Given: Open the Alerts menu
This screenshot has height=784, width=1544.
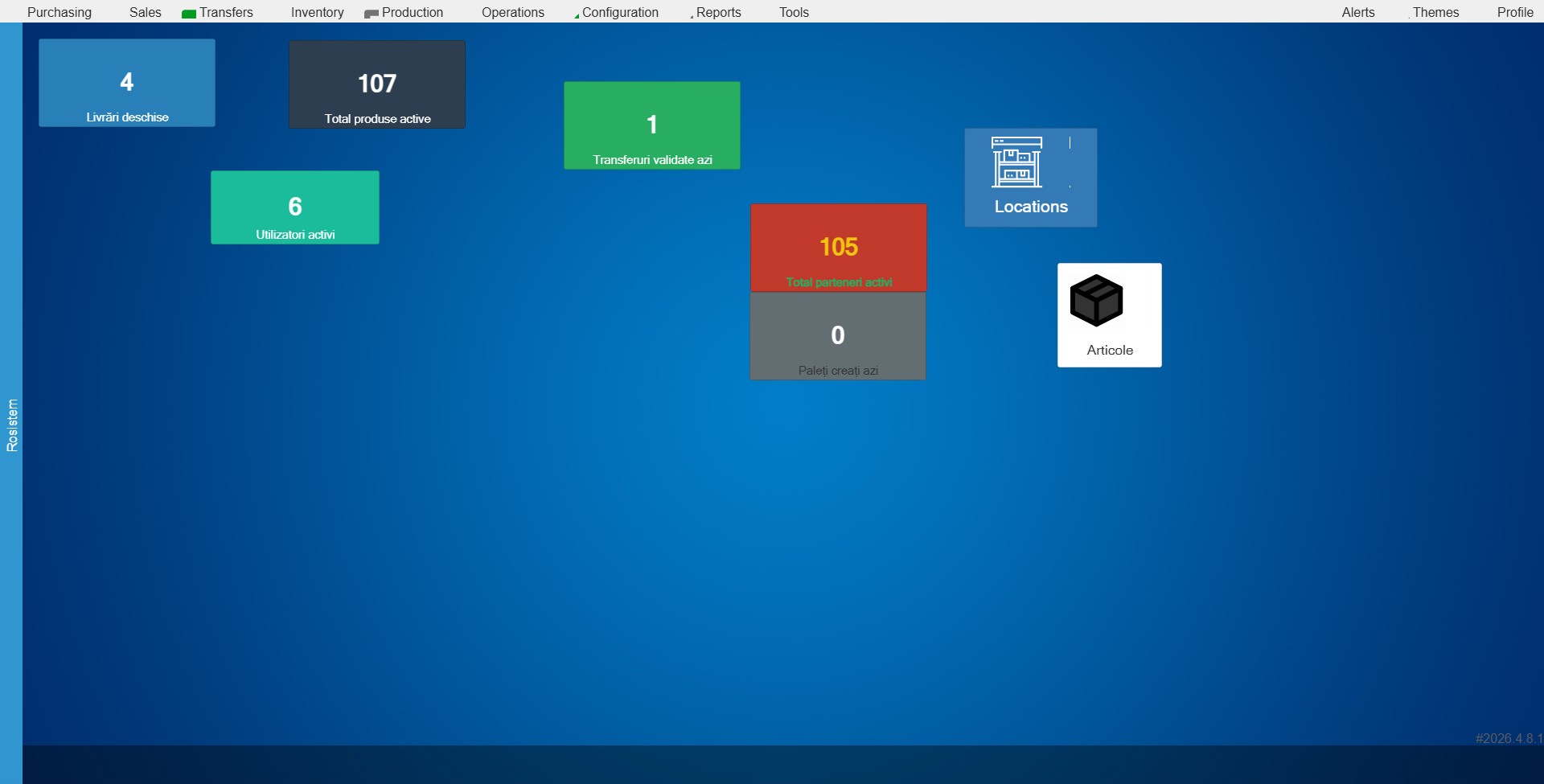Looking at the screenshot, I should pyautogui.click(x=1358, y=12).
